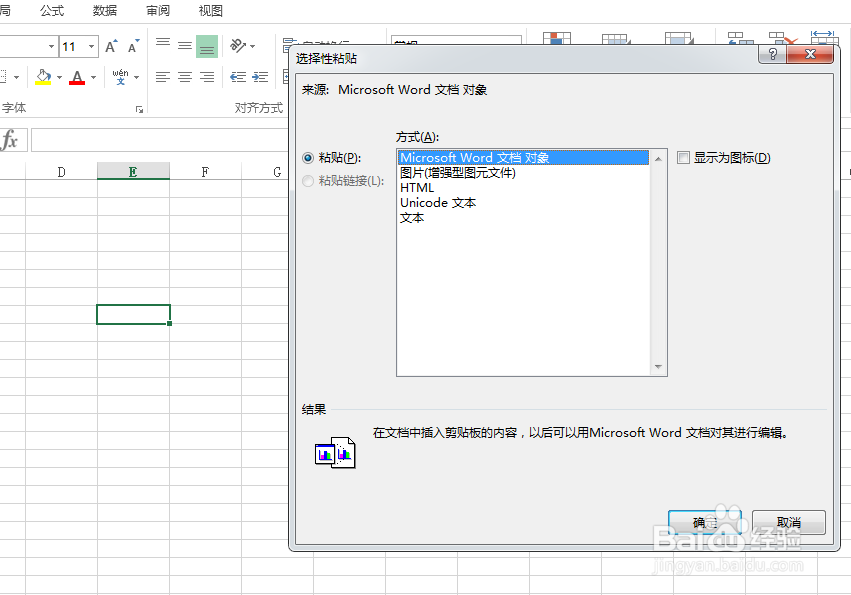The width and height of the screenshot is (851, 595).
Task: Open the 视图 ribbon tab
Action: coord(211,11)
